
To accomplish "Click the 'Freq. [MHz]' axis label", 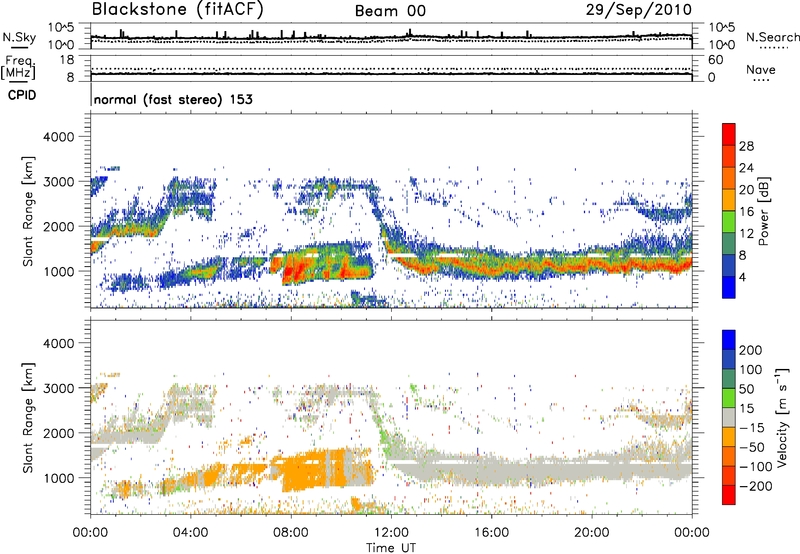I will click(18, 68).
